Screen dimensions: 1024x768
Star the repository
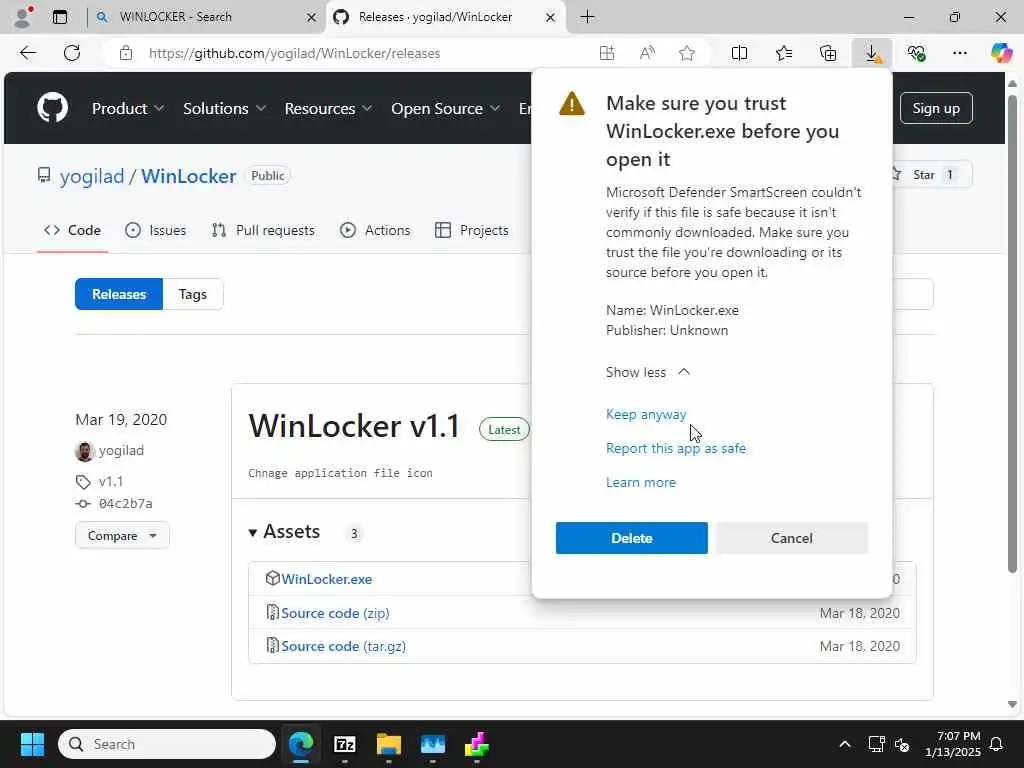tap(931, 175)
